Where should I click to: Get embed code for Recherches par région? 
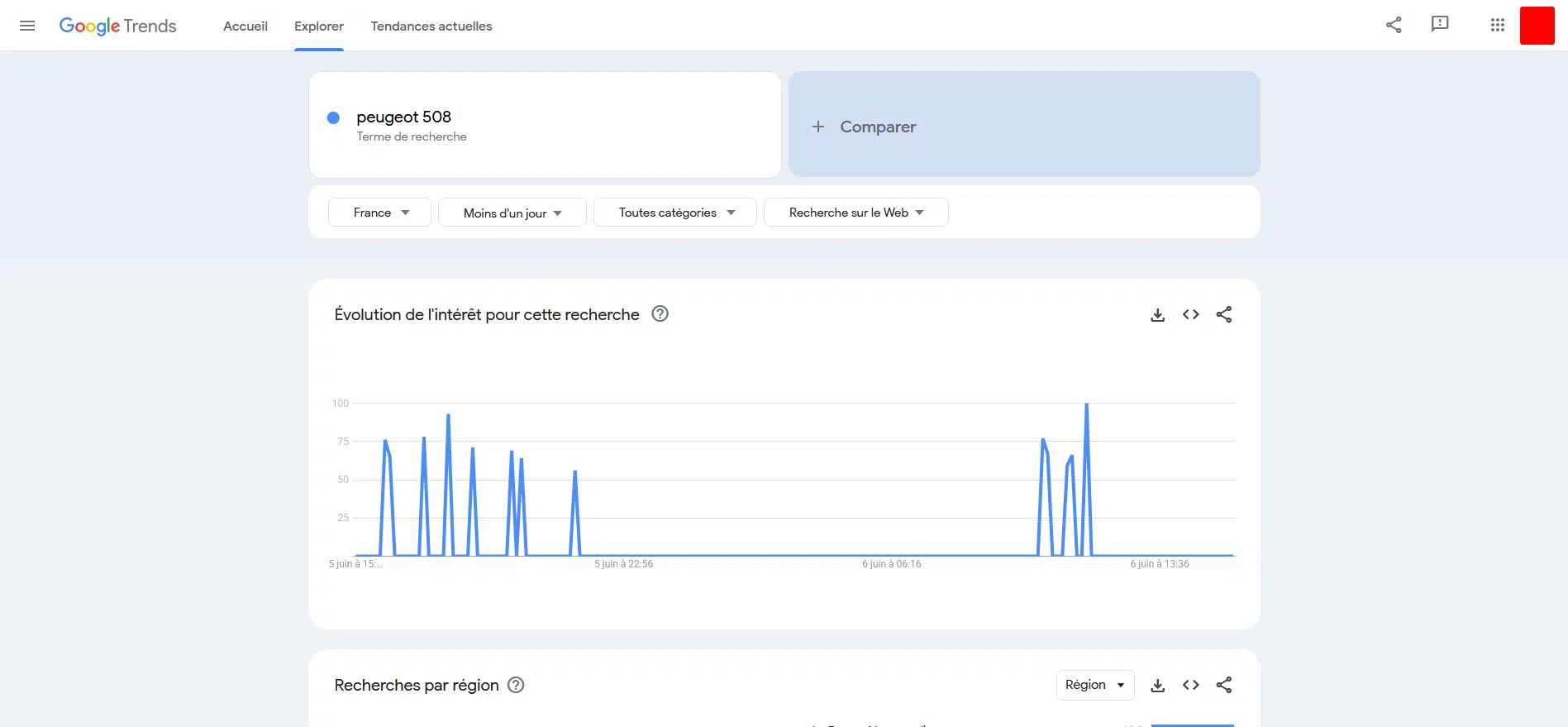pyautogui.click(x=1190, y=685)
